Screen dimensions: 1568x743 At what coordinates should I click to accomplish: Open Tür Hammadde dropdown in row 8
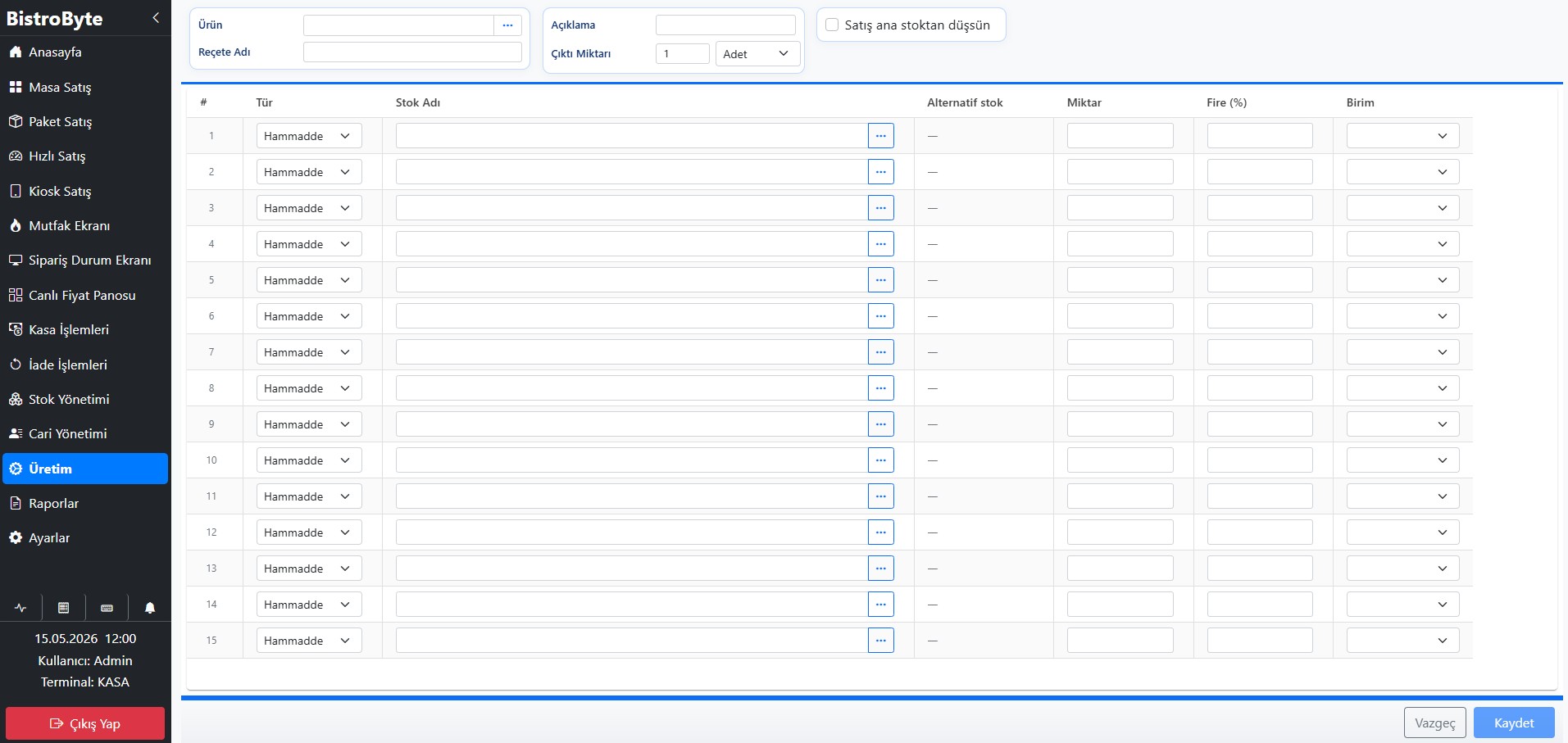pyautogui.click(x=309, y=388)
